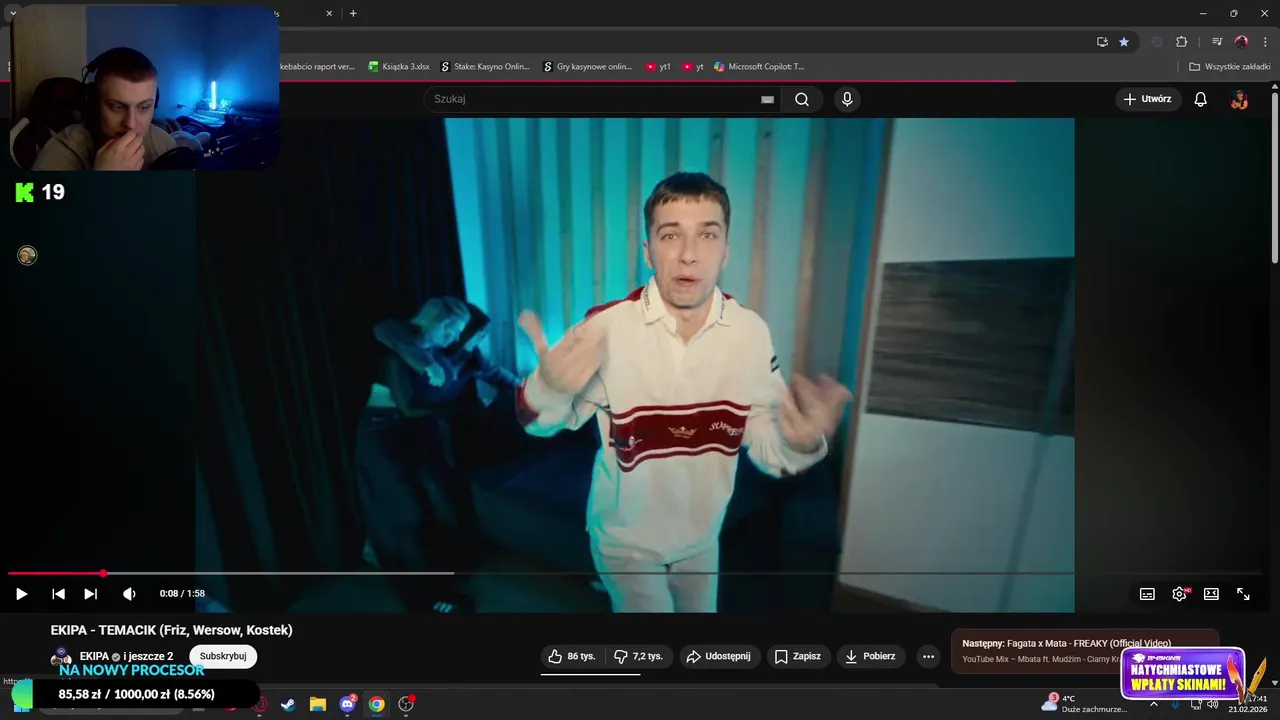
Task: Open weather widget showing 4°C
Action: [1084, 704]
